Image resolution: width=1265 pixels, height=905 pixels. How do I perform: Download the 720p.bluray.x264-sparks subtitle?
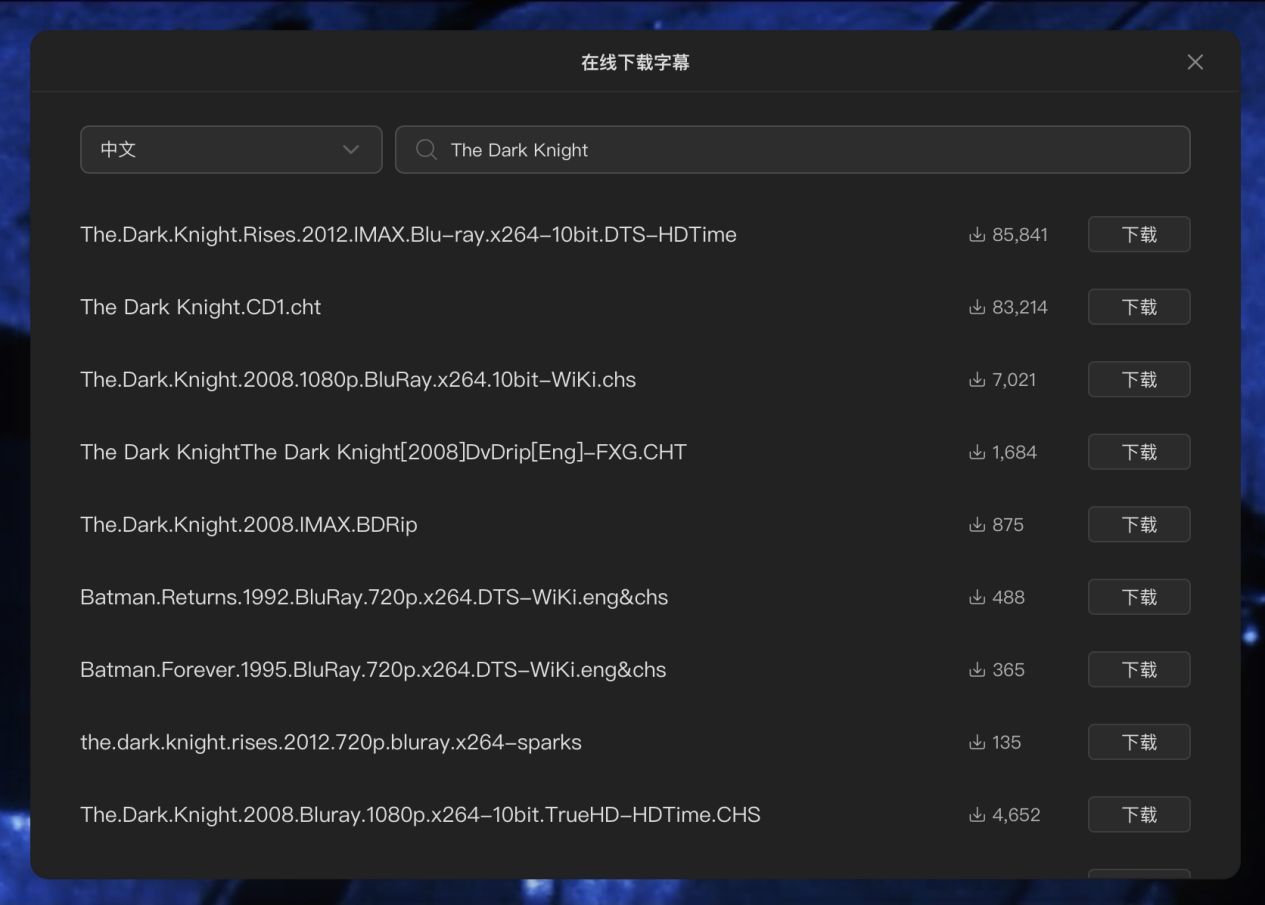tap(1139, 742)
